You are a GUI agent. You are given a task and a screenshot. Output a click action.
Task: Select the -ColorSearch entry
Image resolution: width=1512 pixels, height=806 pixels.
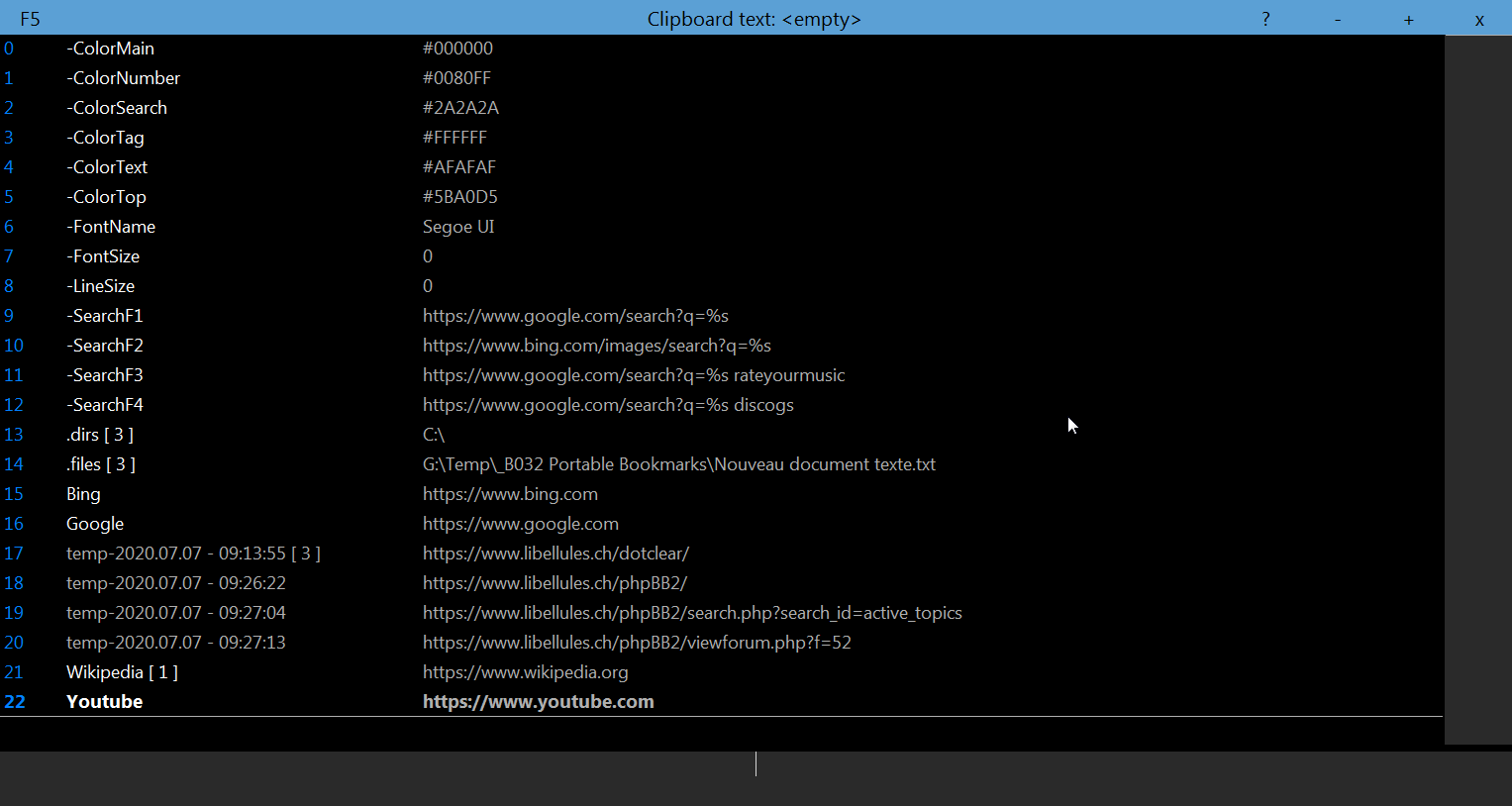pyautogui.click(x=117, y=108)
